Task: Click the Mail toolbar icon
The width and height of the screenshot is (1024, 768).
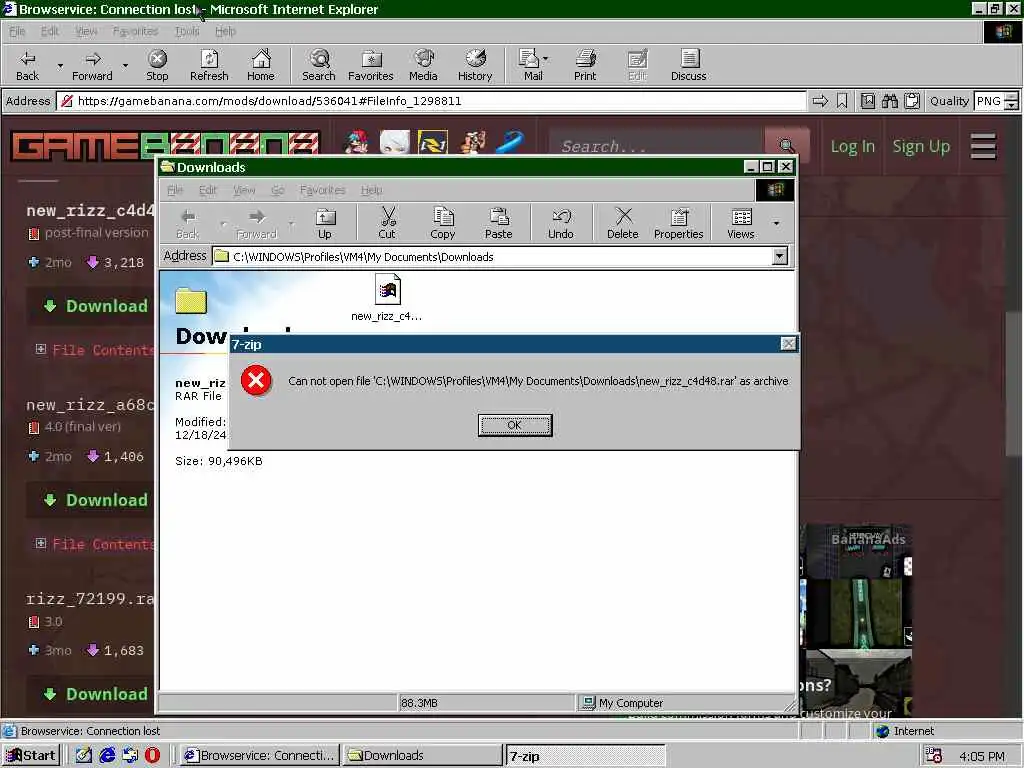Action: pyautogui.click(x=530, y=65)
